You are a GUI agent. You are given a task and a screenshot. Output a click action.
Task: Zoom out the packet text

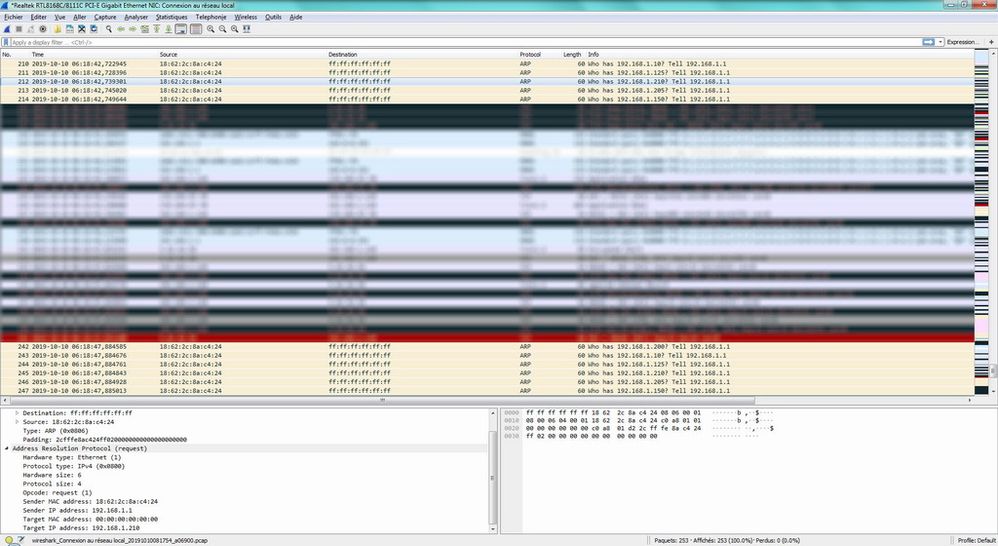tap(223, 29)
